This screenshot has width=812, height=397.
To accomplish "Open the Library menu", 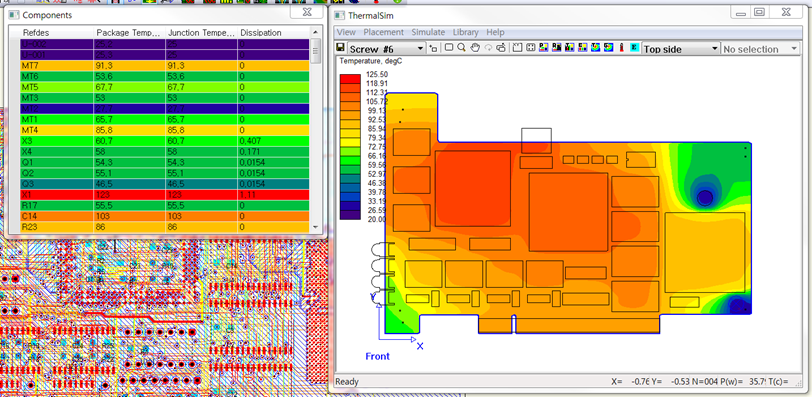I will pos(466,32).
